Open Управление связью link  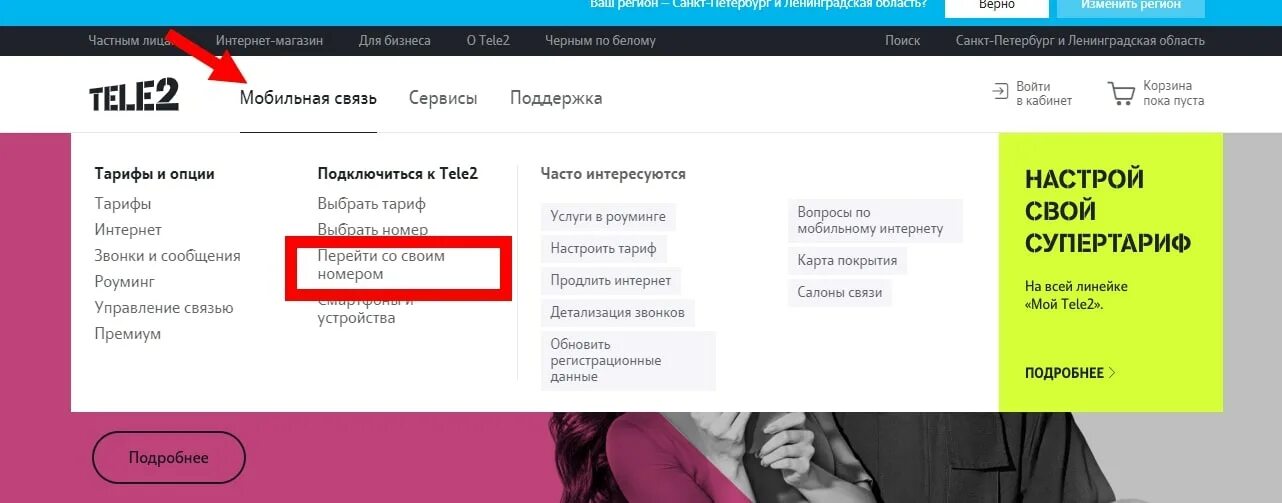(x=164, y=307)
